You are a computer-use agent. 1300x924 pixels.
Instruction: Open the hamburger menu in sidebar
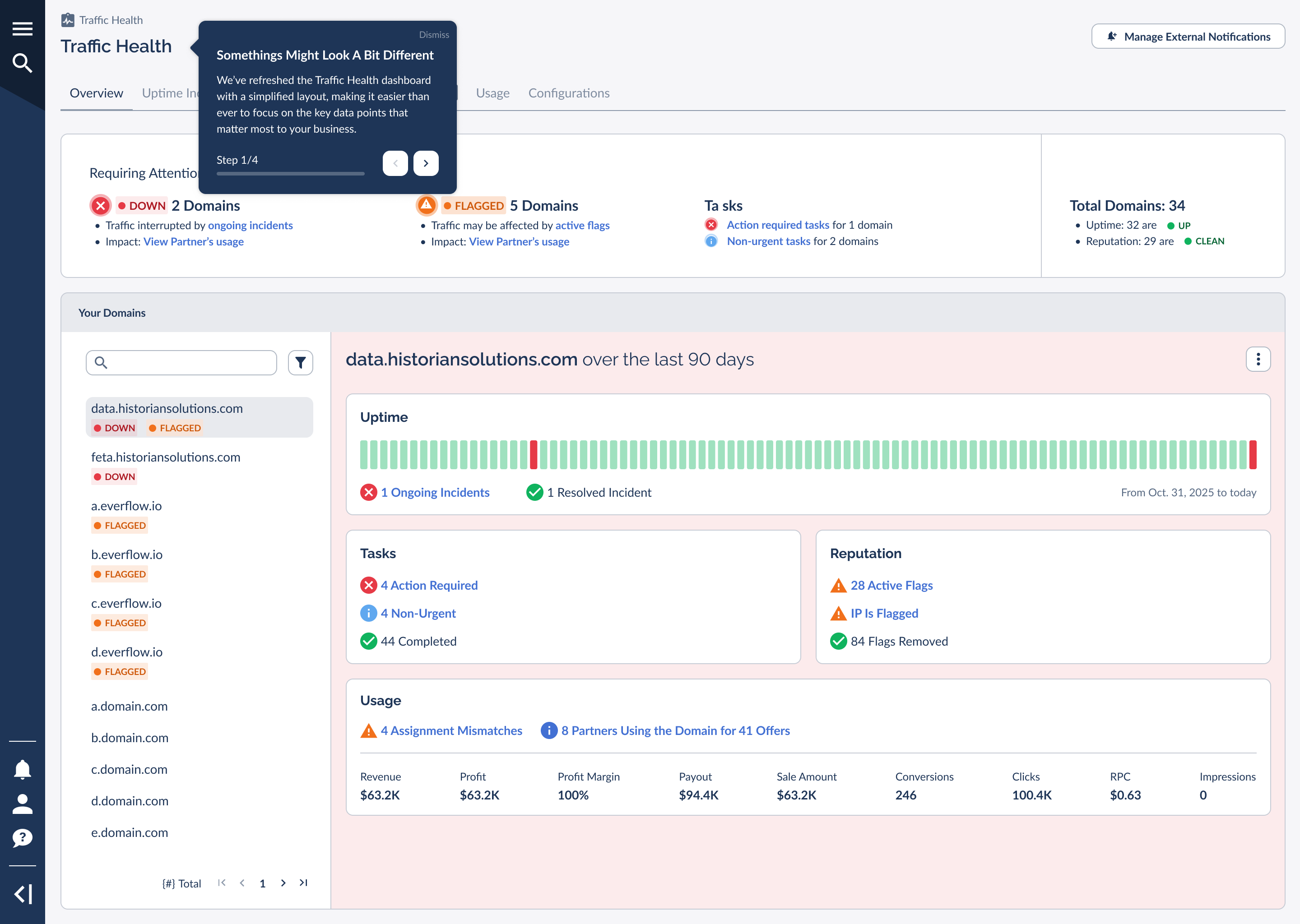point(22,28)
